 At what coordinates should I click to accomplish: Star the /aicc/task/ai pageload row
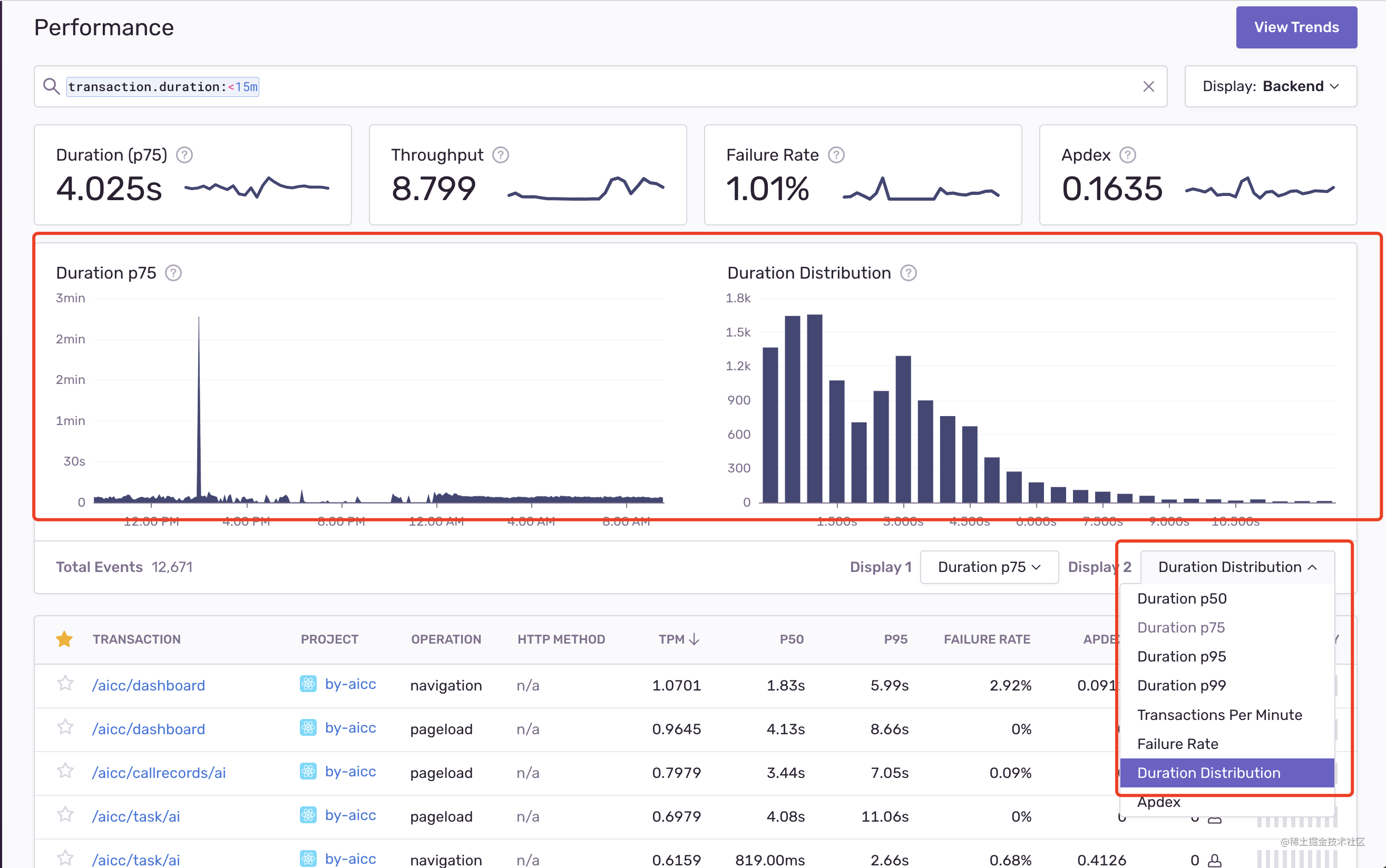click(65, 814)
